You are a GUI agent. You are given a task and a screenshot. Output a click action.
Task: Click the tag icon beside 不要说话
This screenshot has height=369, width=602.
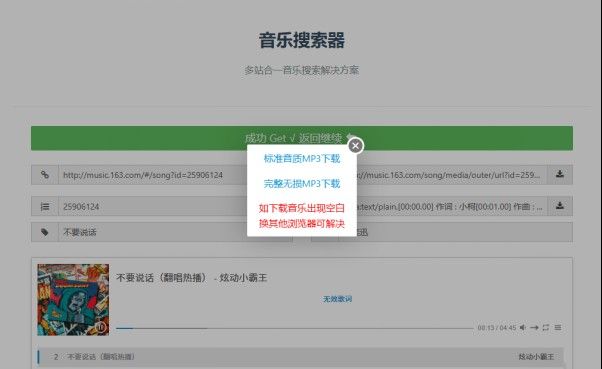45,232
